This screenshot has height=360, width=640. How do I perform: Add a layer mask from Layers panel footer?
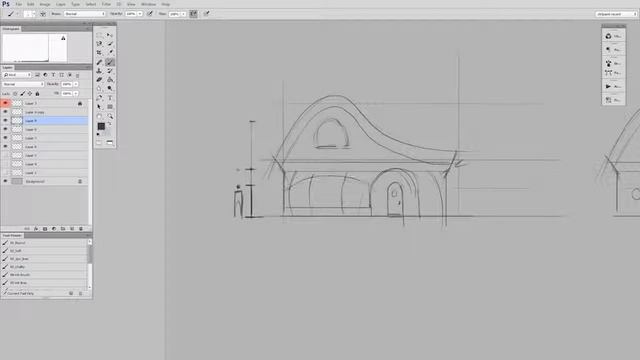click(45, 229)
